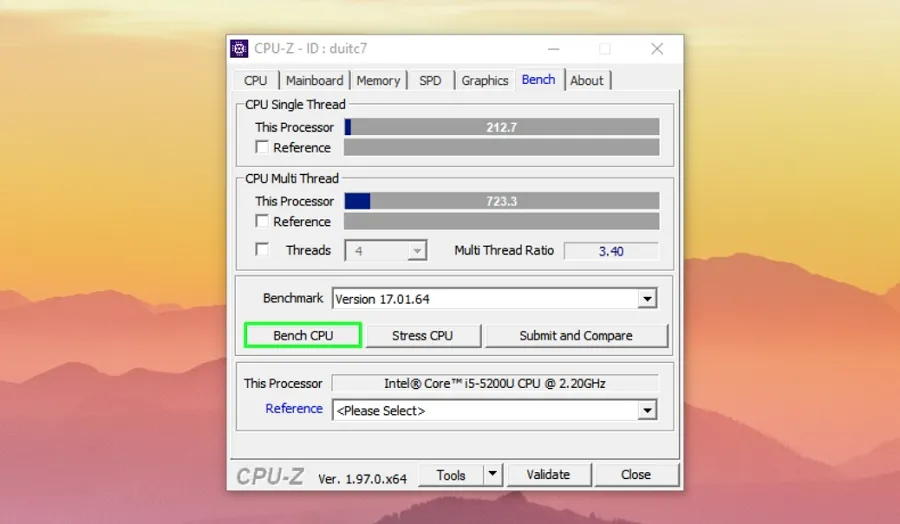Open the Tools button

pos(451,475)
